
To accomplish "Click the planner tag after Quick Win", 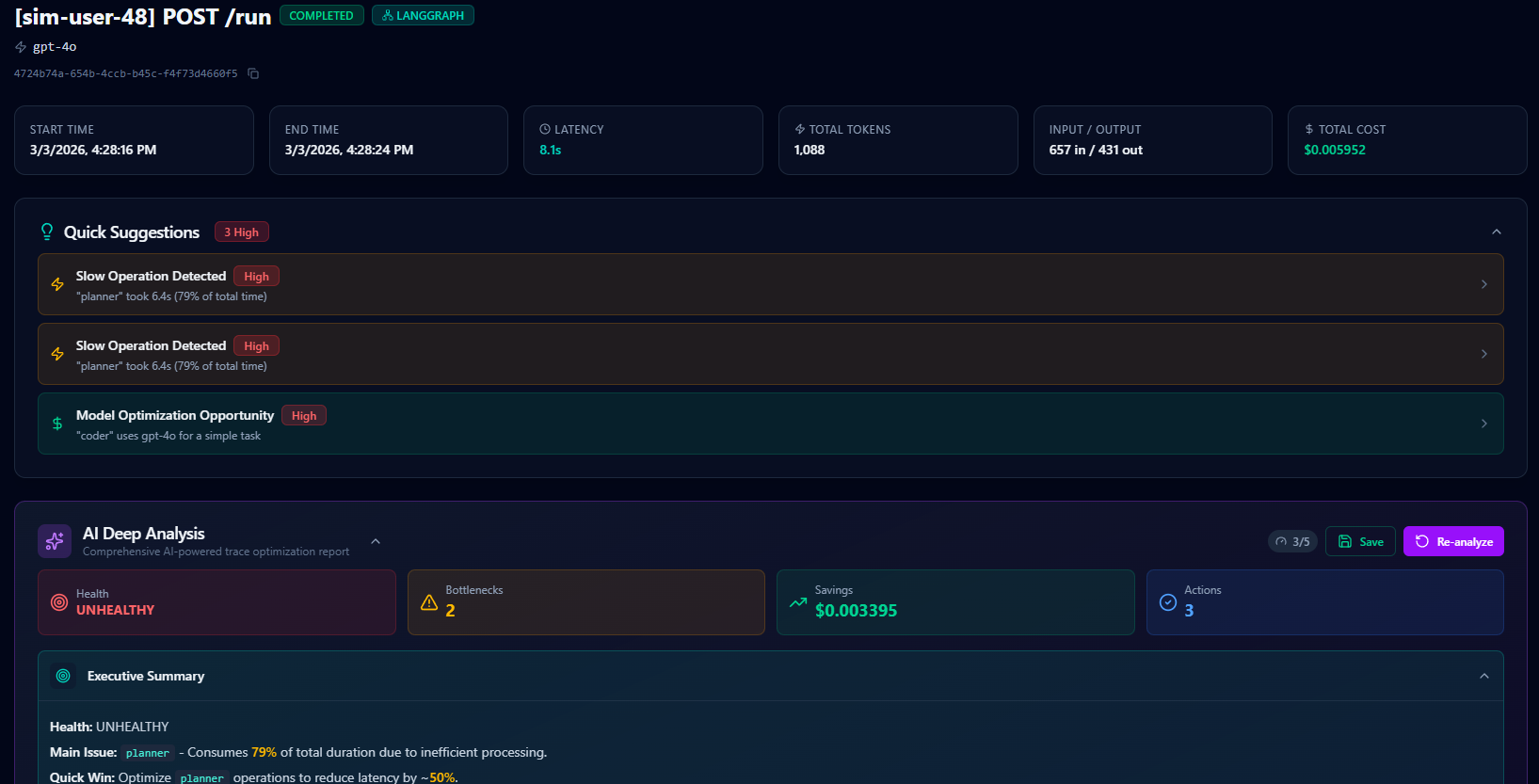I will [202, 778].
